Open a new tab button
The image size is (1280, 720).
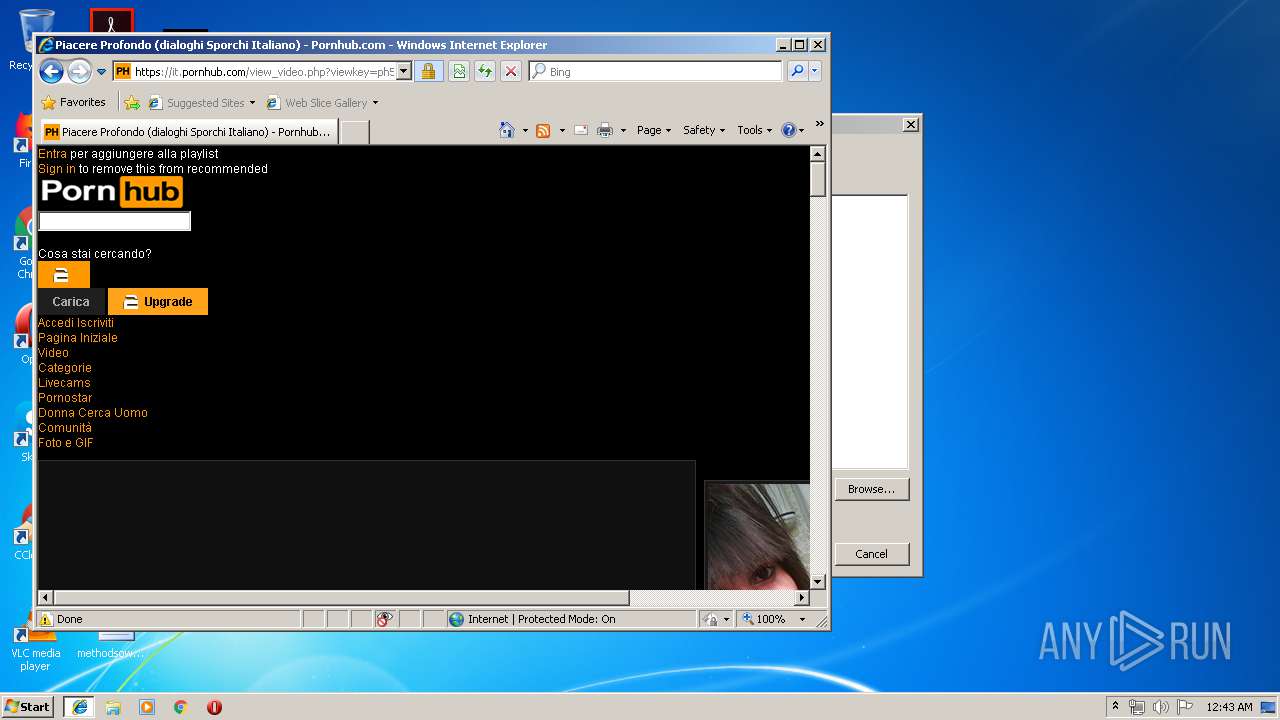click(355, 132)
